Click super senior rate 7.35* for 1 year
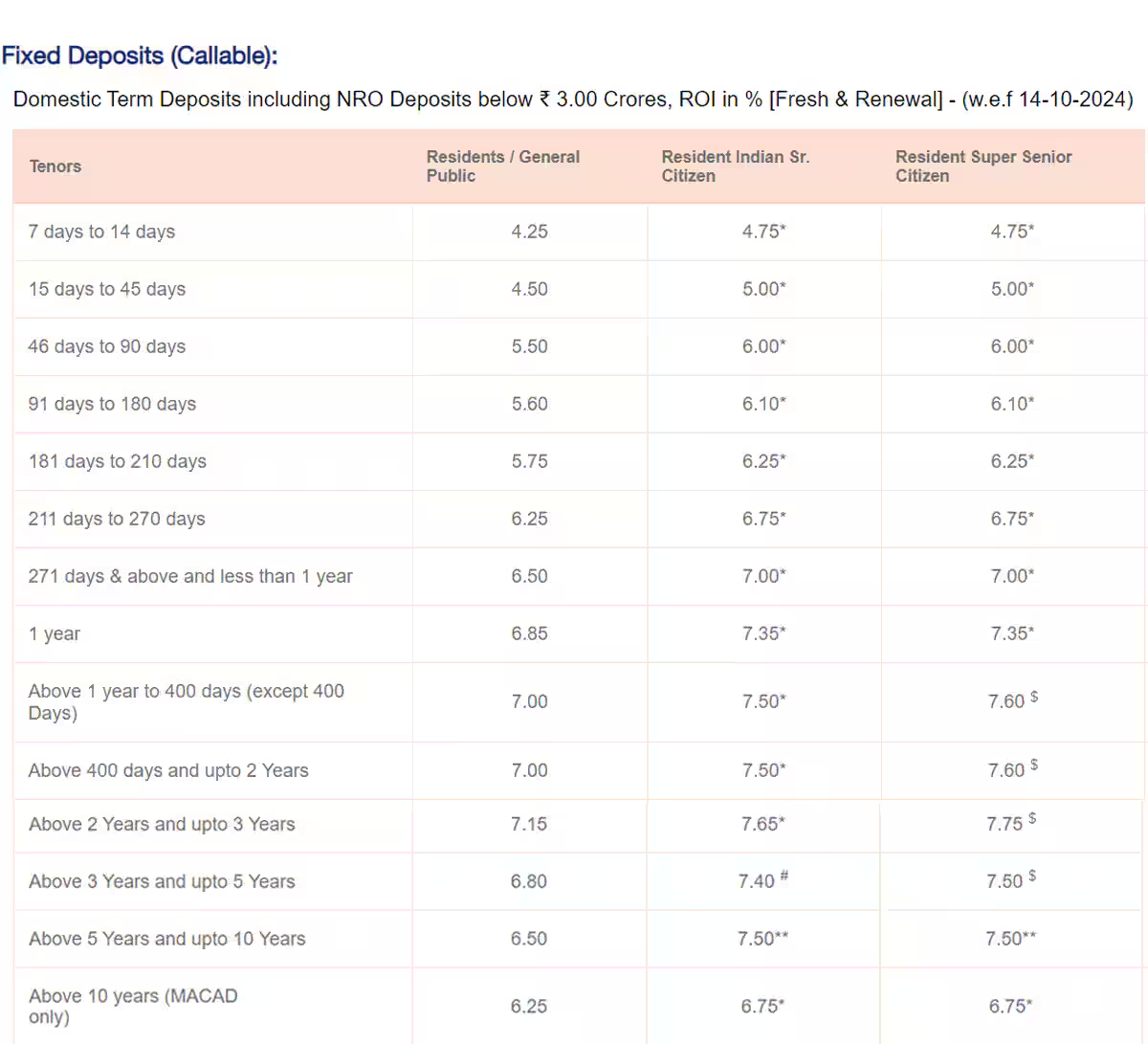The width and height of the screenshot is (1148, 1044). click(1012, 633)
